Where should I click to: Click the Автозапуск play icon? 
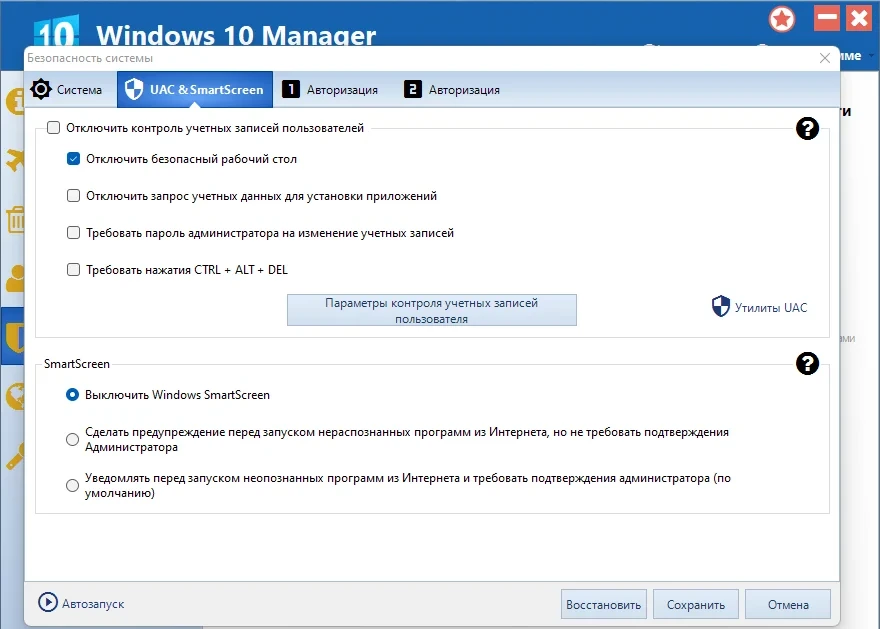48,603
